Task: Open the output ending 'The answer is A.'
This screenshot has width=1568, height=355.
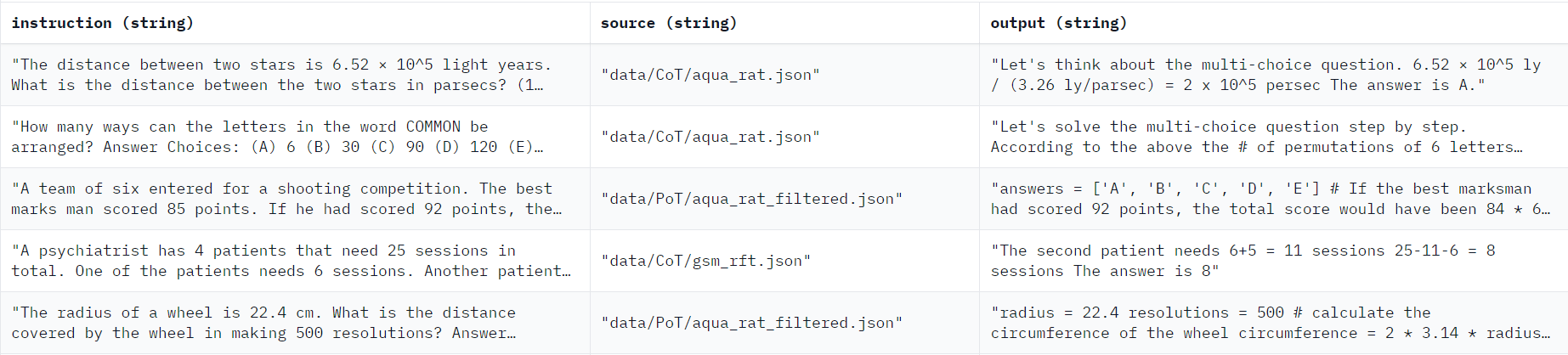Action: [x=1265, y=75]
